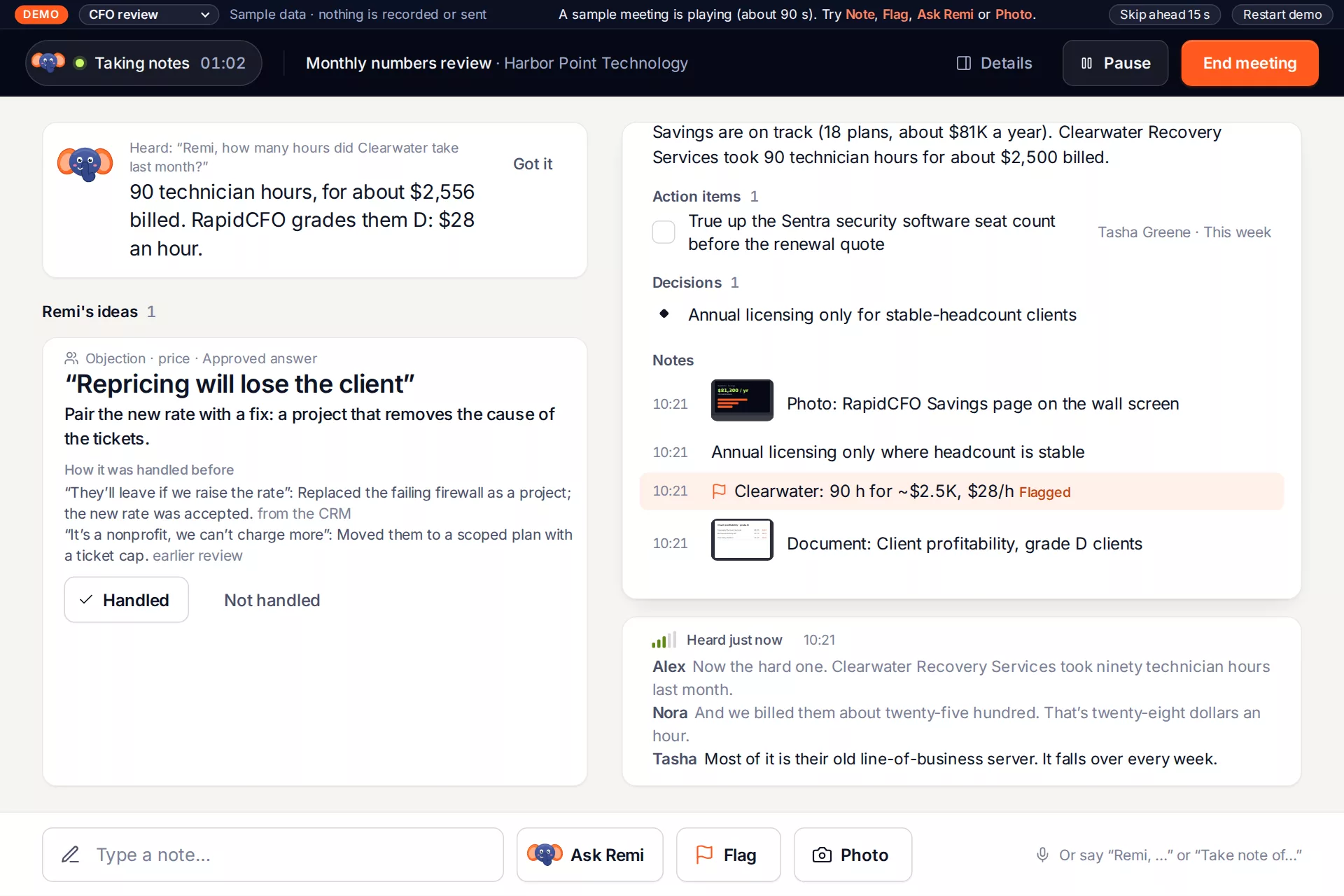1344x896 pixels.
Task: Click the decision 'Annual licensing only for stable-headcount clients'
Action: 882,315
